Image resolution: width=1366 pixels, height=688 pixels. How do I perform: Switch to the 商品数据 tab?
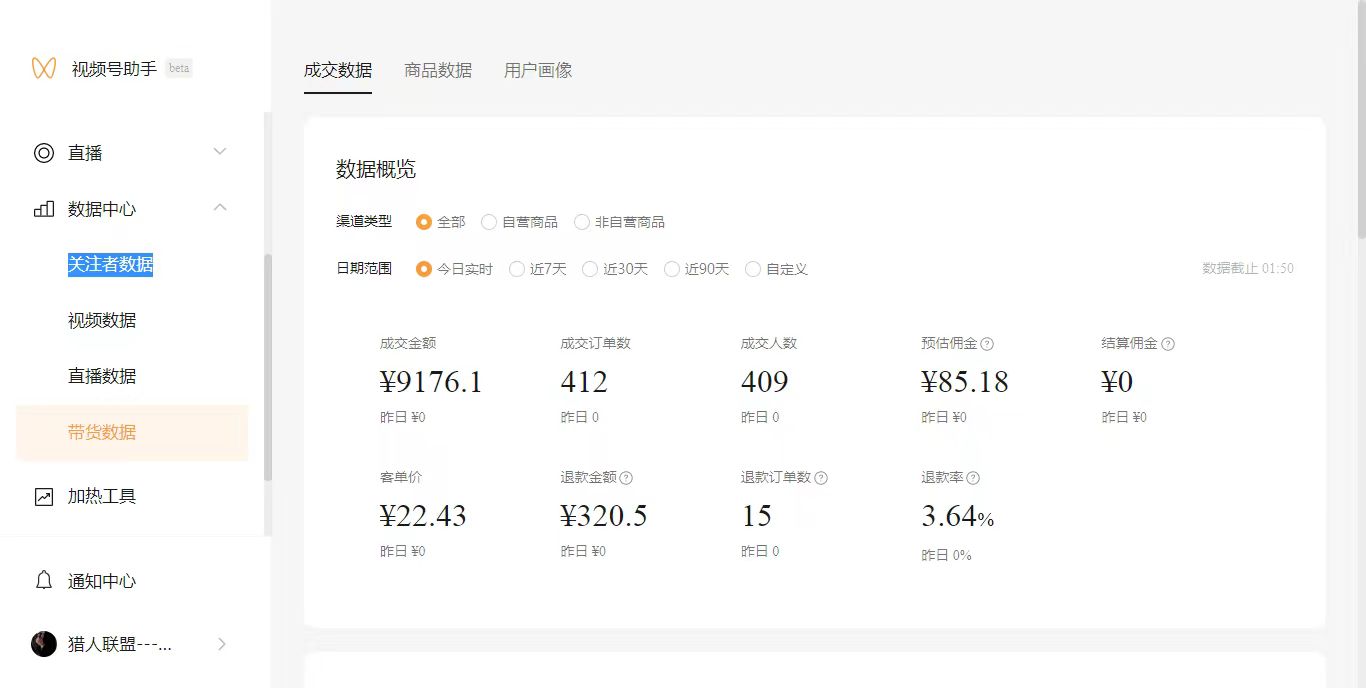(438, 70)
